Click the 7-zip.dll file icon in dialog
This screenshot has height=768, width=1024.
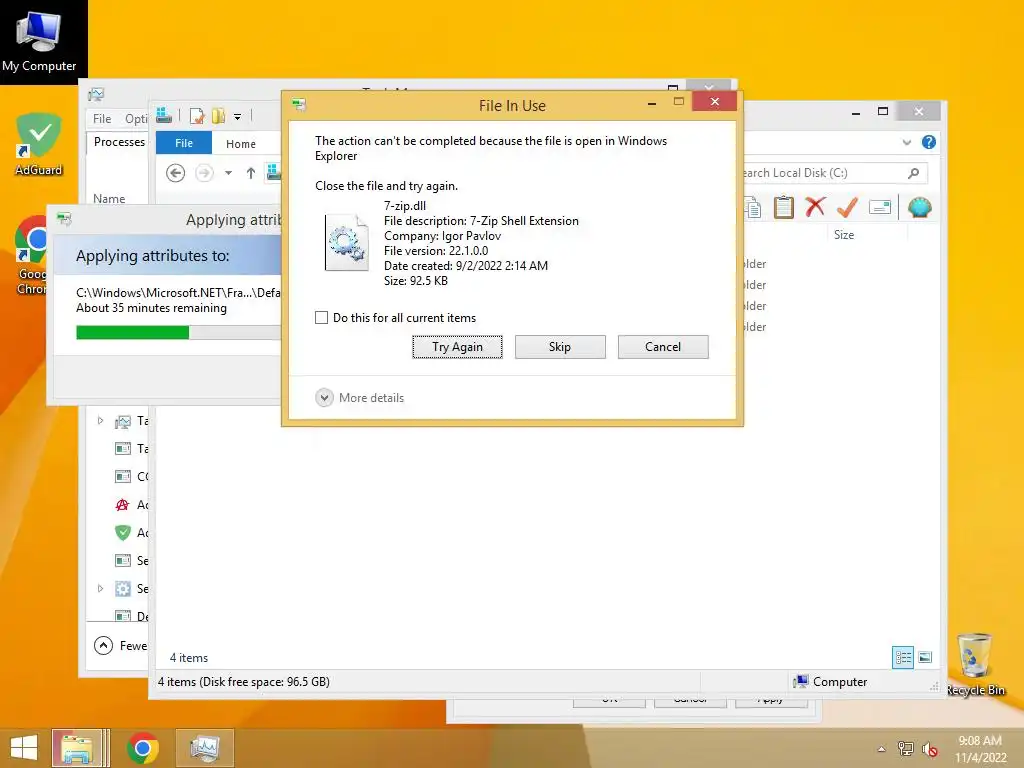click(347, 242)
